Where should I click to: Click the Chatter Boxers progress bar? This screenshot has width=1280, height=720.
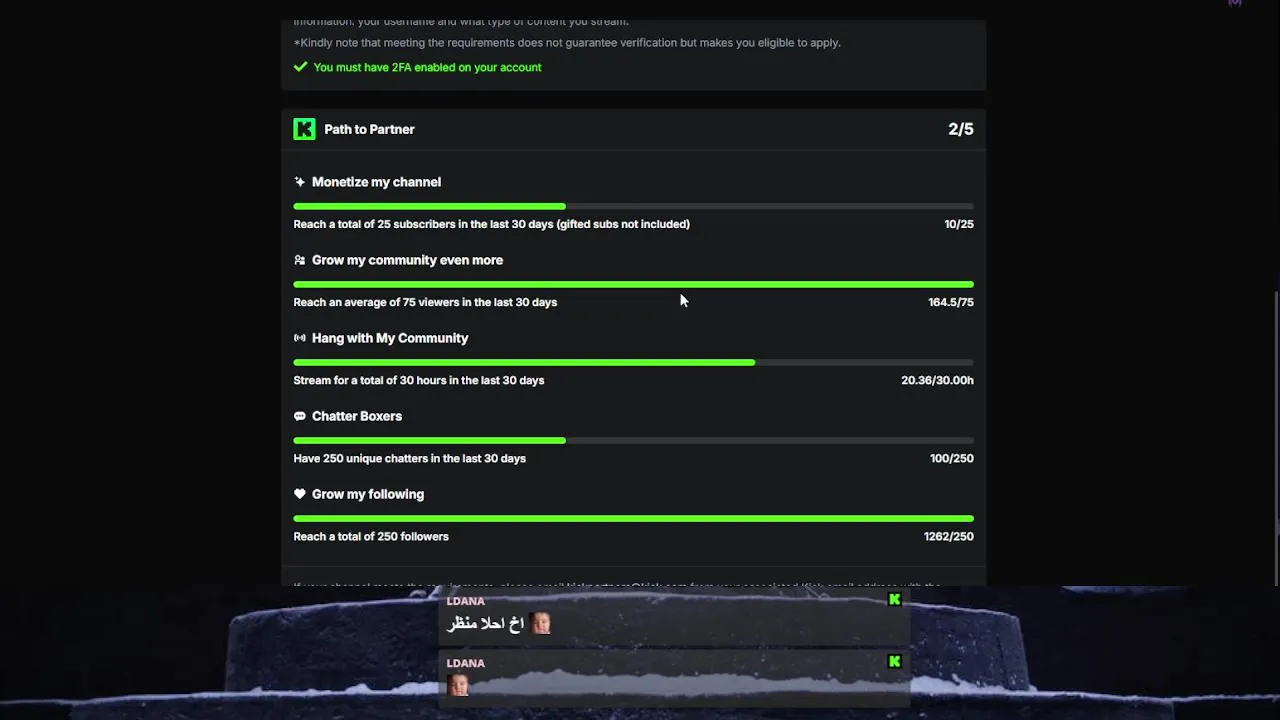[x=633, y=440]
